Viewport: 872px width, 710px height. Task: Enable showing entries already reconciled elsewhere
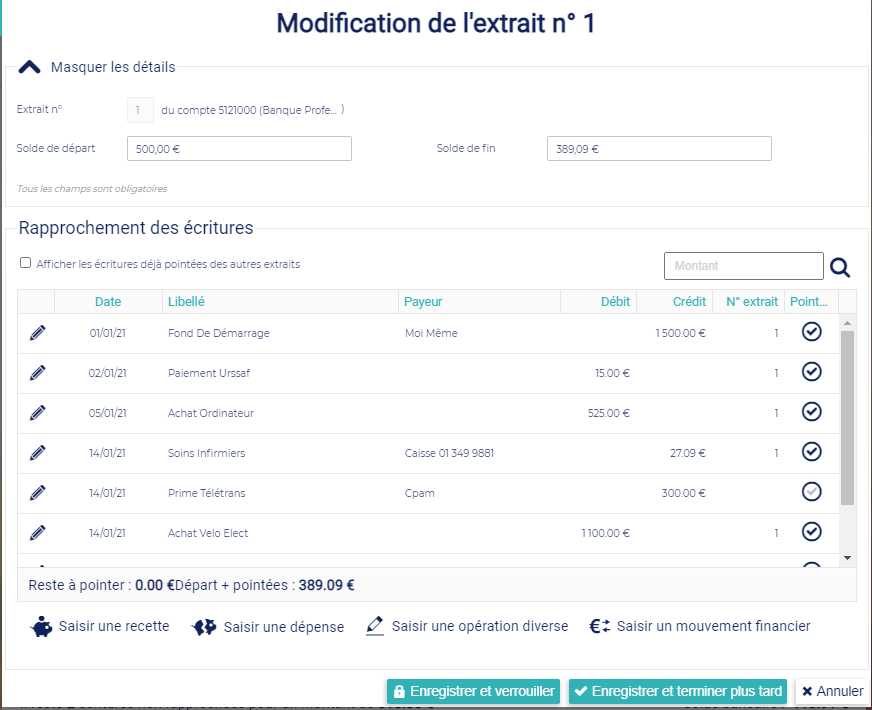pos(25,264)
